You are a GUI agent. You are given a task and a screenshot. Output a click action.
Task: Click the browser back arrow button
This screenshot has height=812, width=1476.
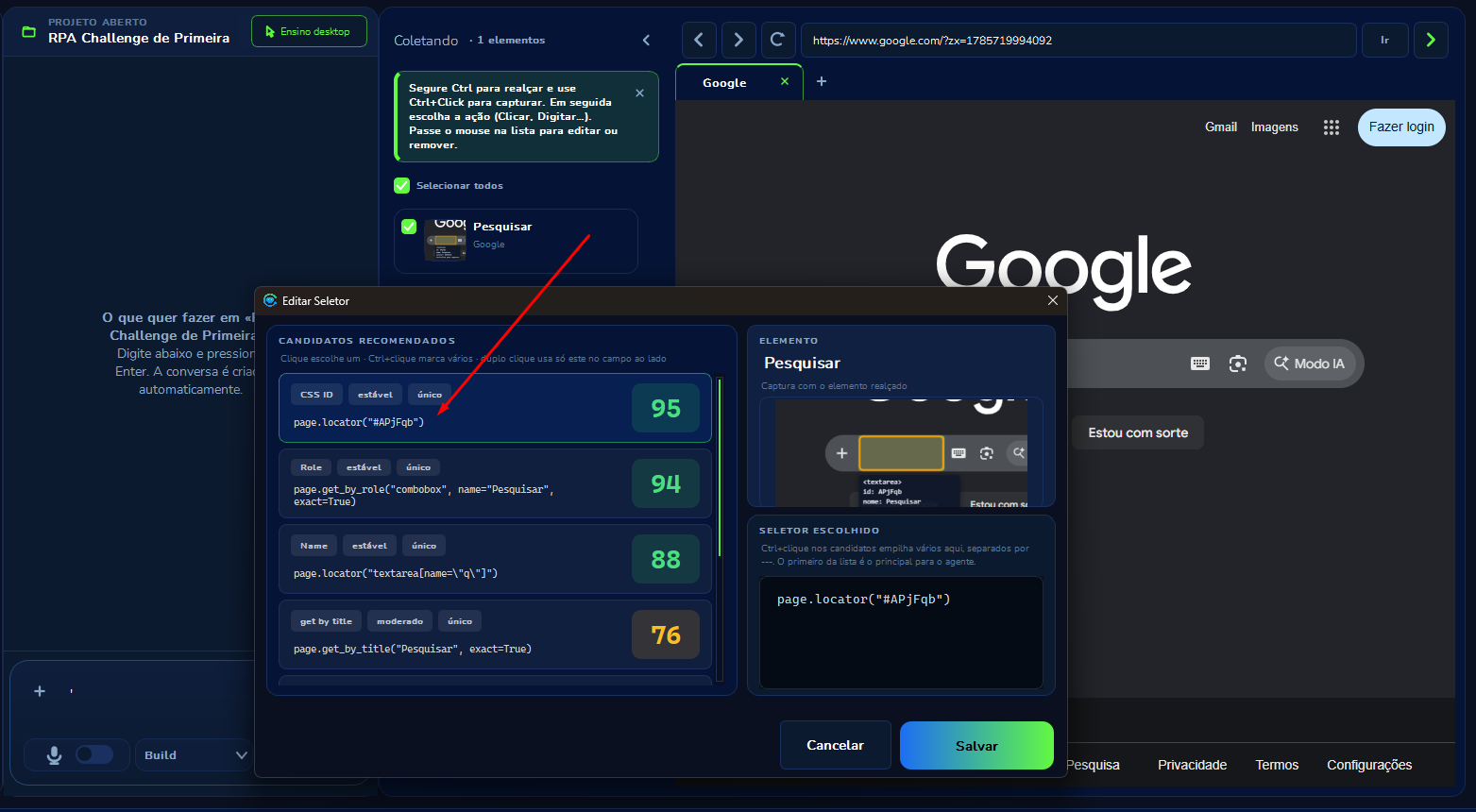pos(699,40)
